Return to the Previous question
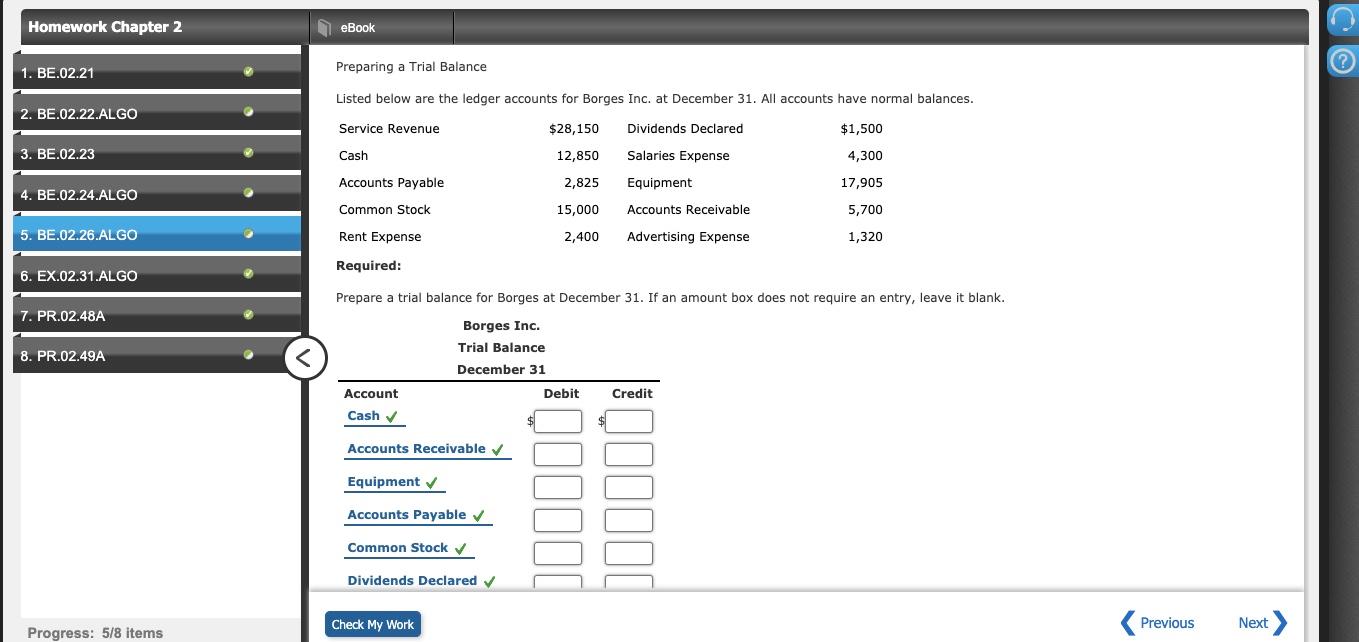The width and height of the screenshot is (1359, 642). (x=1166, y=622)
